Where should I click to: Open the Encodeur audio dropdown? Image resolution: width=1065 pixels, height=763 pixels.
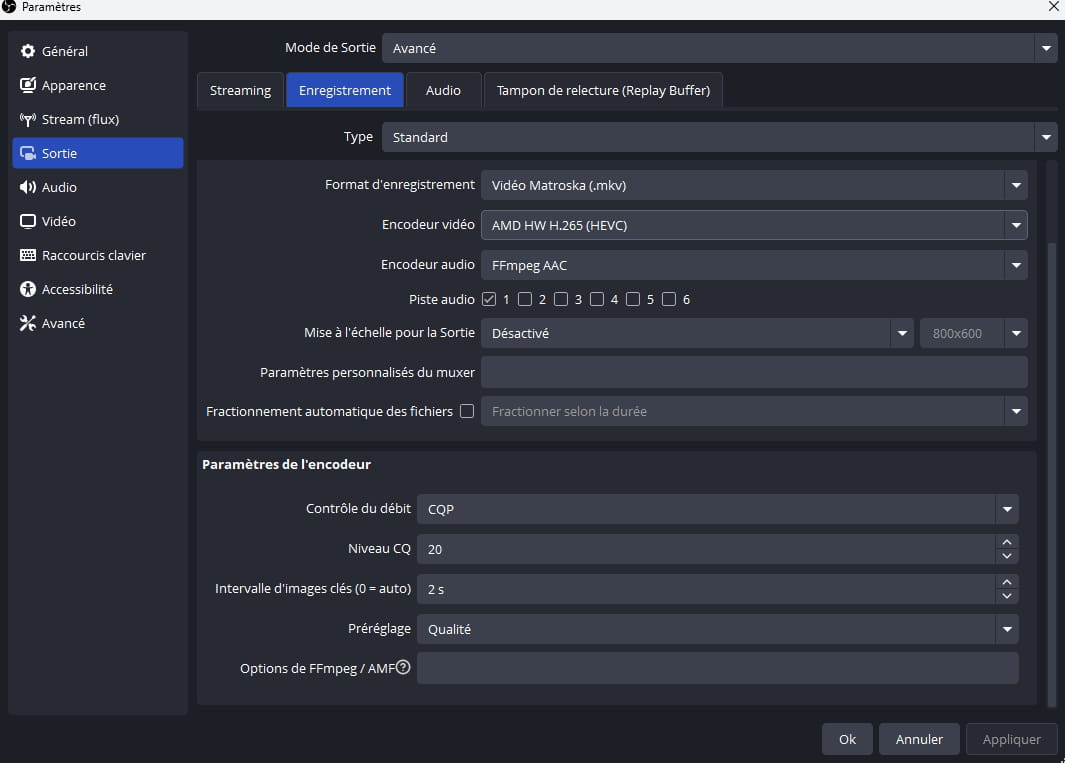[x=754, y=265]
